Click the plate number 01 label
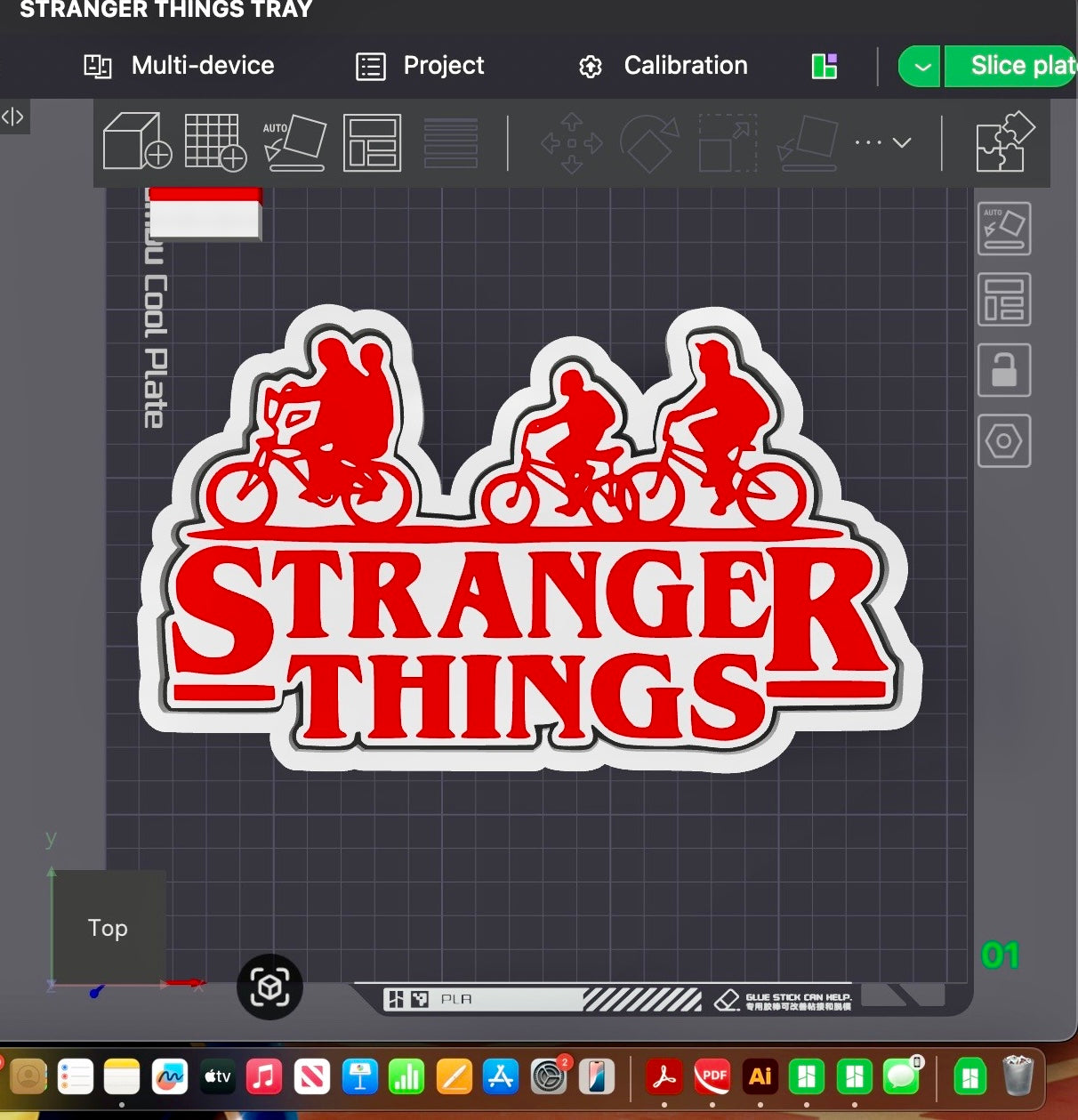 click(1000, 956)
